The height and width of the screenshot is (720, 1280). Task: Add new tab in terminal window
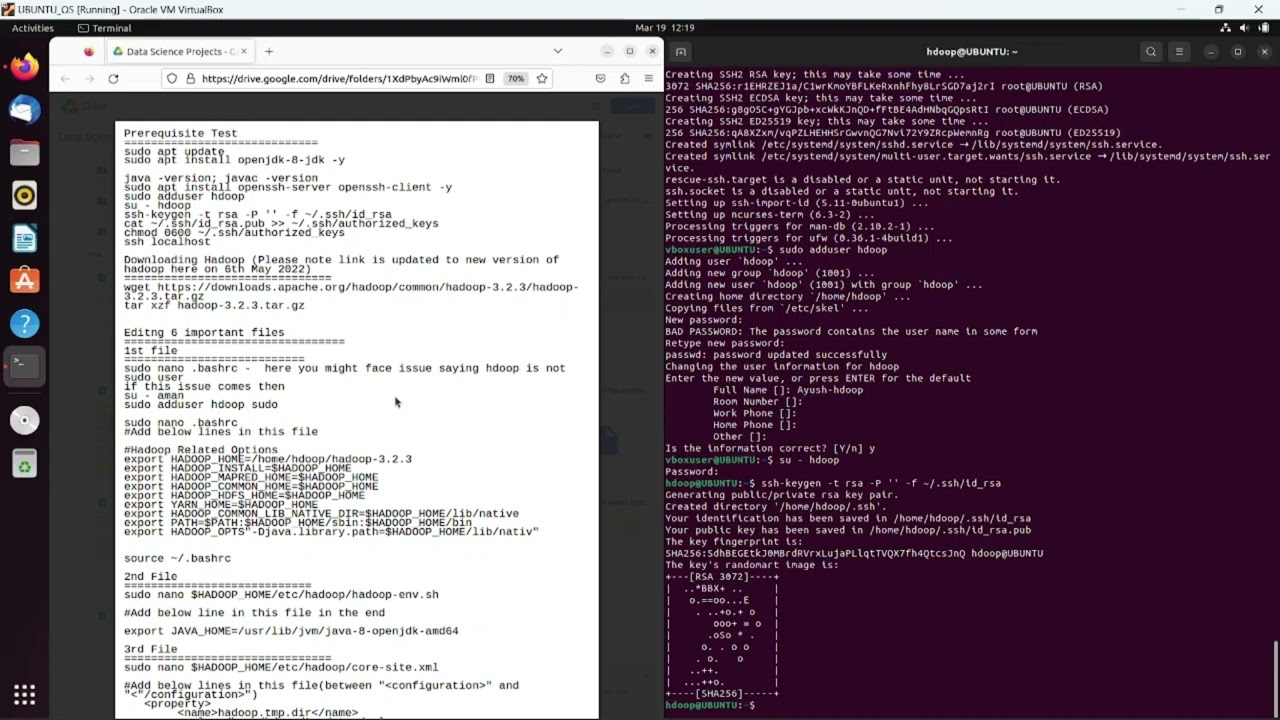[x=681, y=52]
